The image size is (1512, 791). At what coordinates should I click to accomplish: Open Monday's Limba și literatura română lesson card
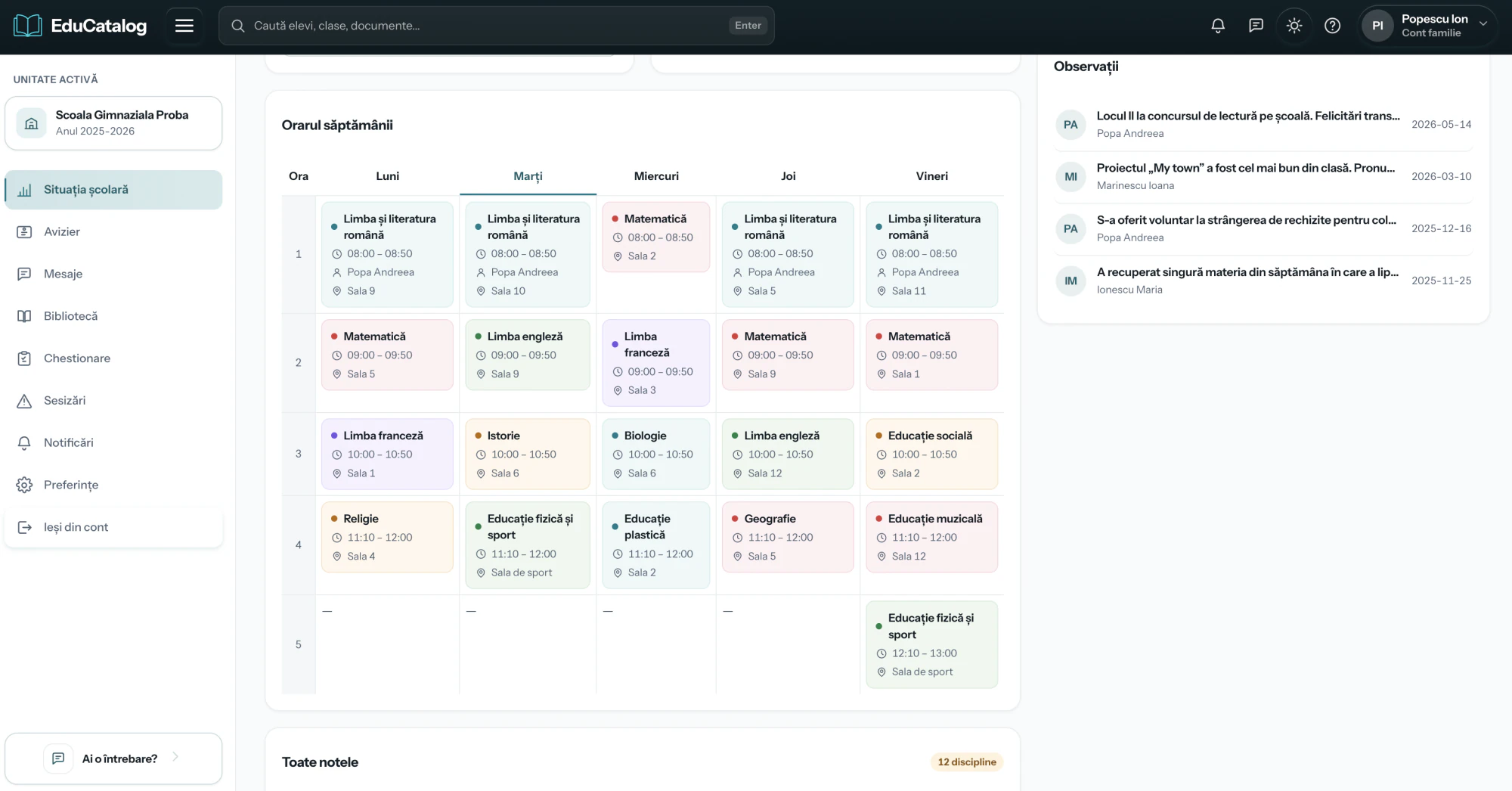coord(387,254)
